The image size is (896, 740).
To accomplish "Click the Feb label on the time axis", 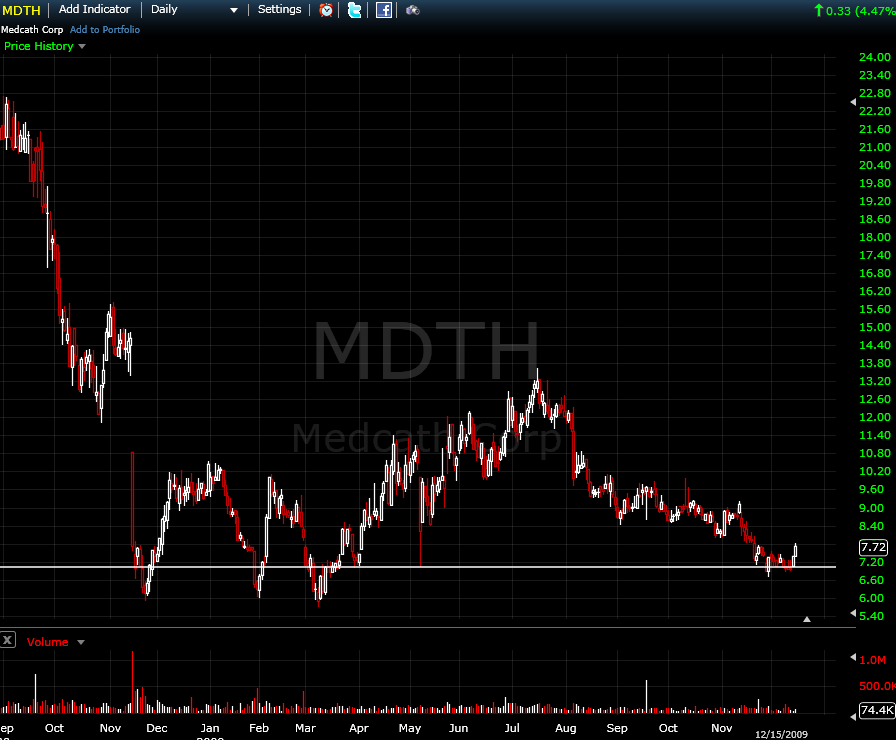I will 259,728.
